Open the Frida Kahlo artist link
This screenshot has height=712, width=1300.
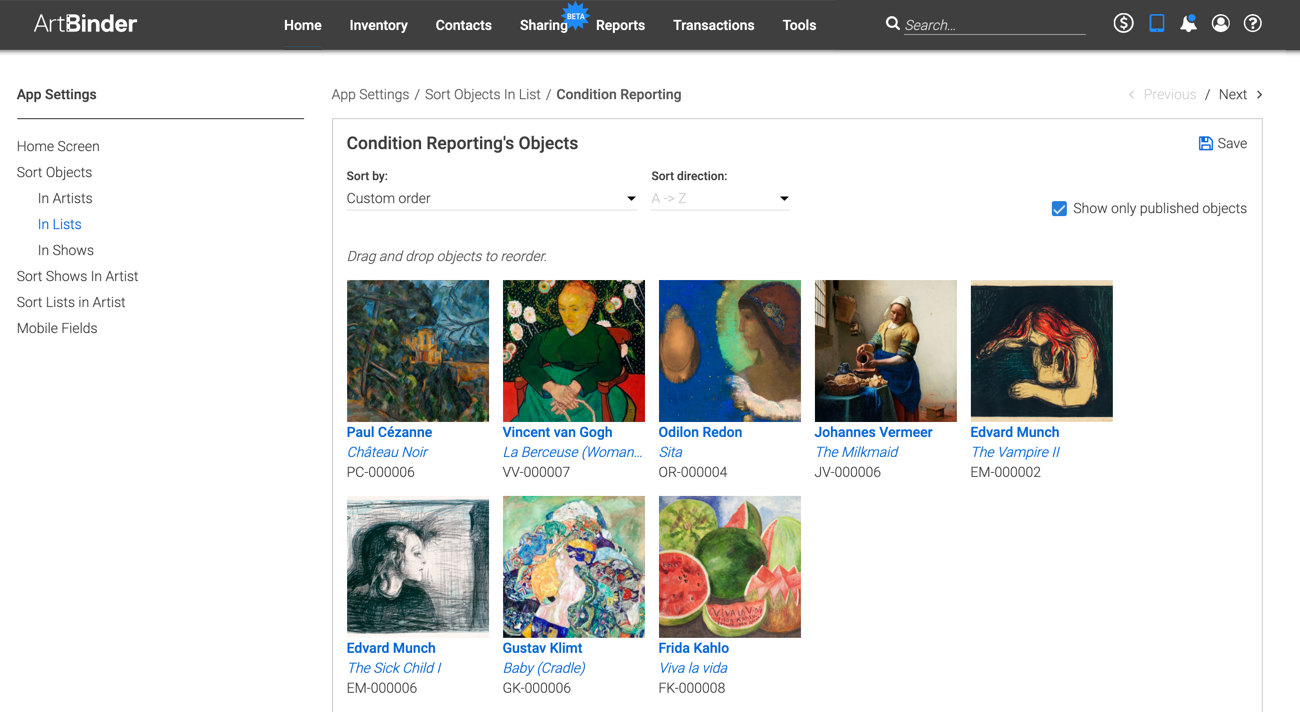(x=693, y=648)
